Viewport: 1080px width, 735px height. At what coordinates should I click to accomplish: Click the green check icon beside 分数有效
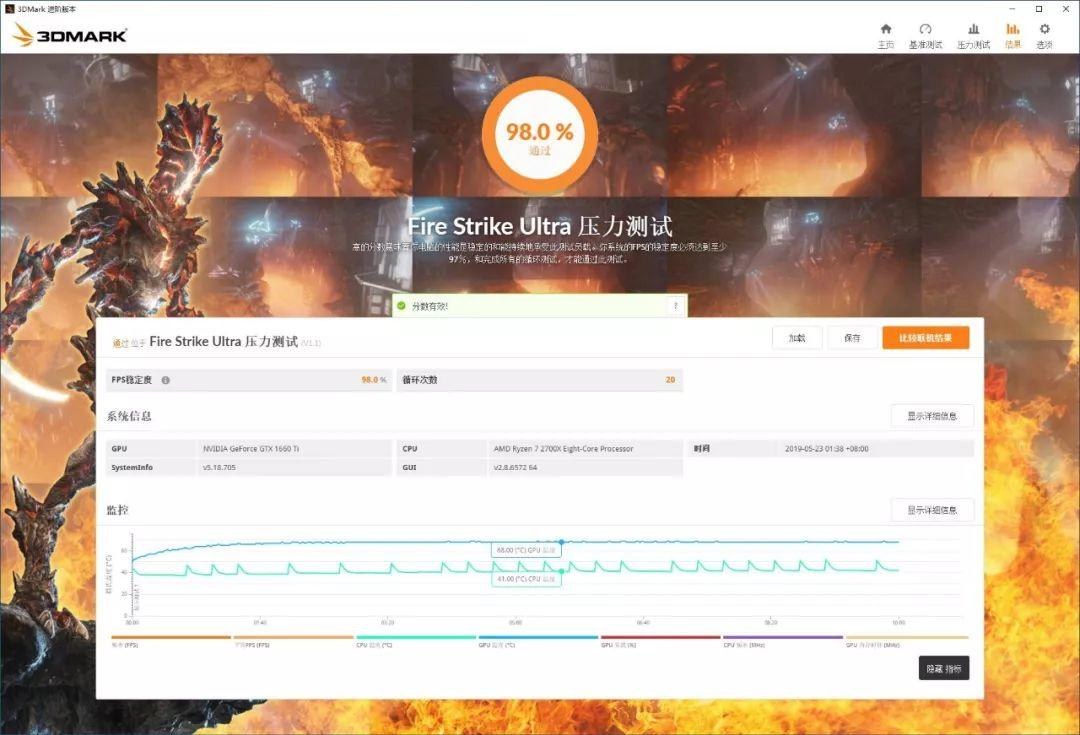402,306
